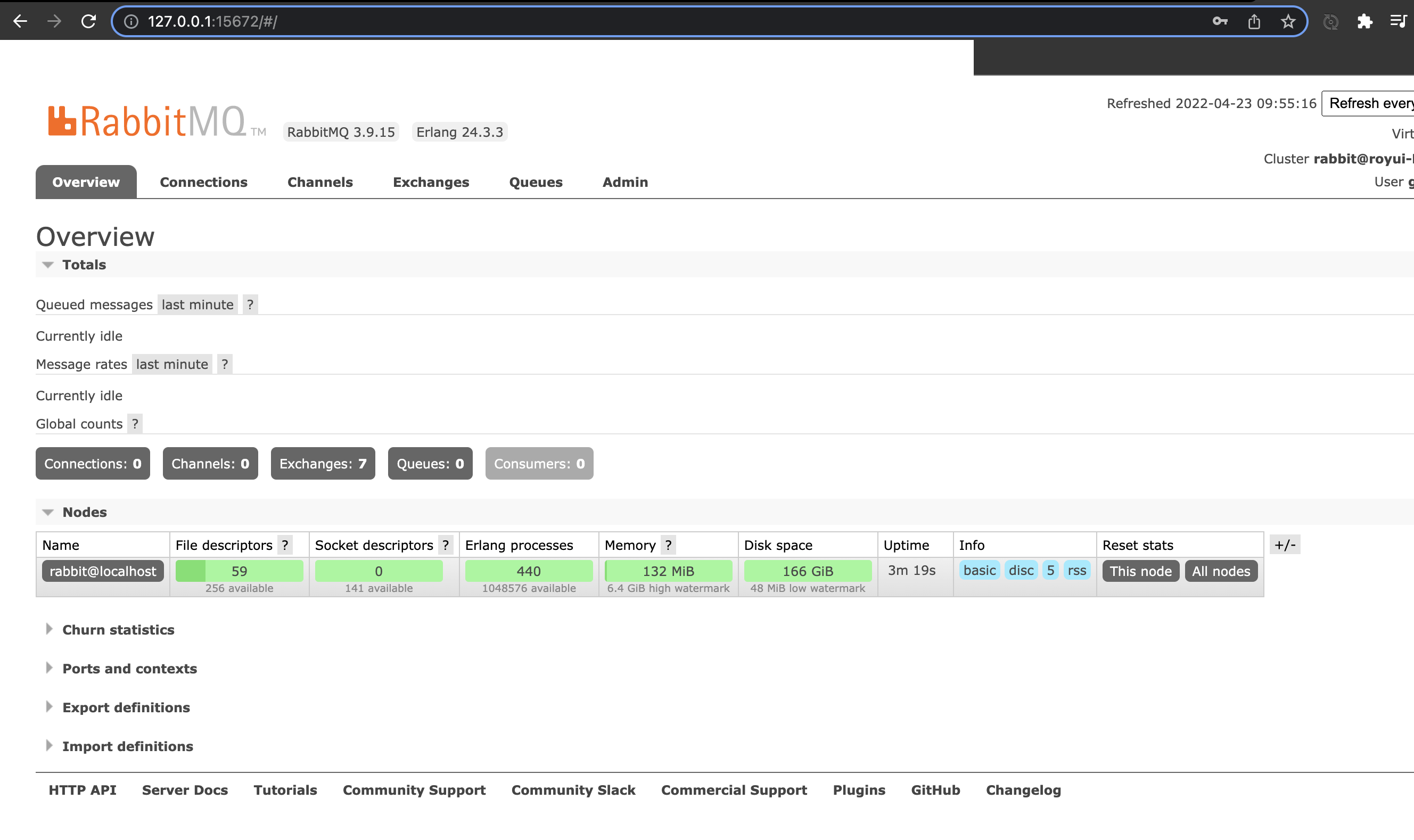Viewport: 1414px width, 840px height.
Task: Bookmark the page with the star icon
Action: [x=1288, y=21]
